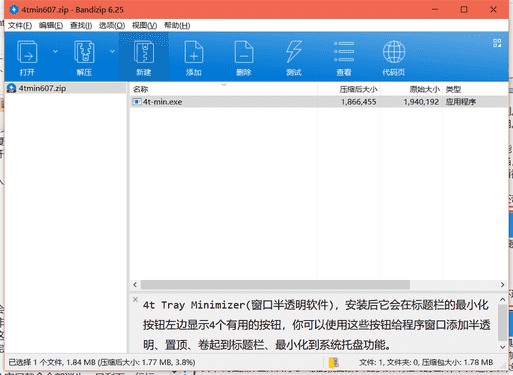Click the Extract (解压) toolbar icon
513x375 pixels.
tap(84, 52)
